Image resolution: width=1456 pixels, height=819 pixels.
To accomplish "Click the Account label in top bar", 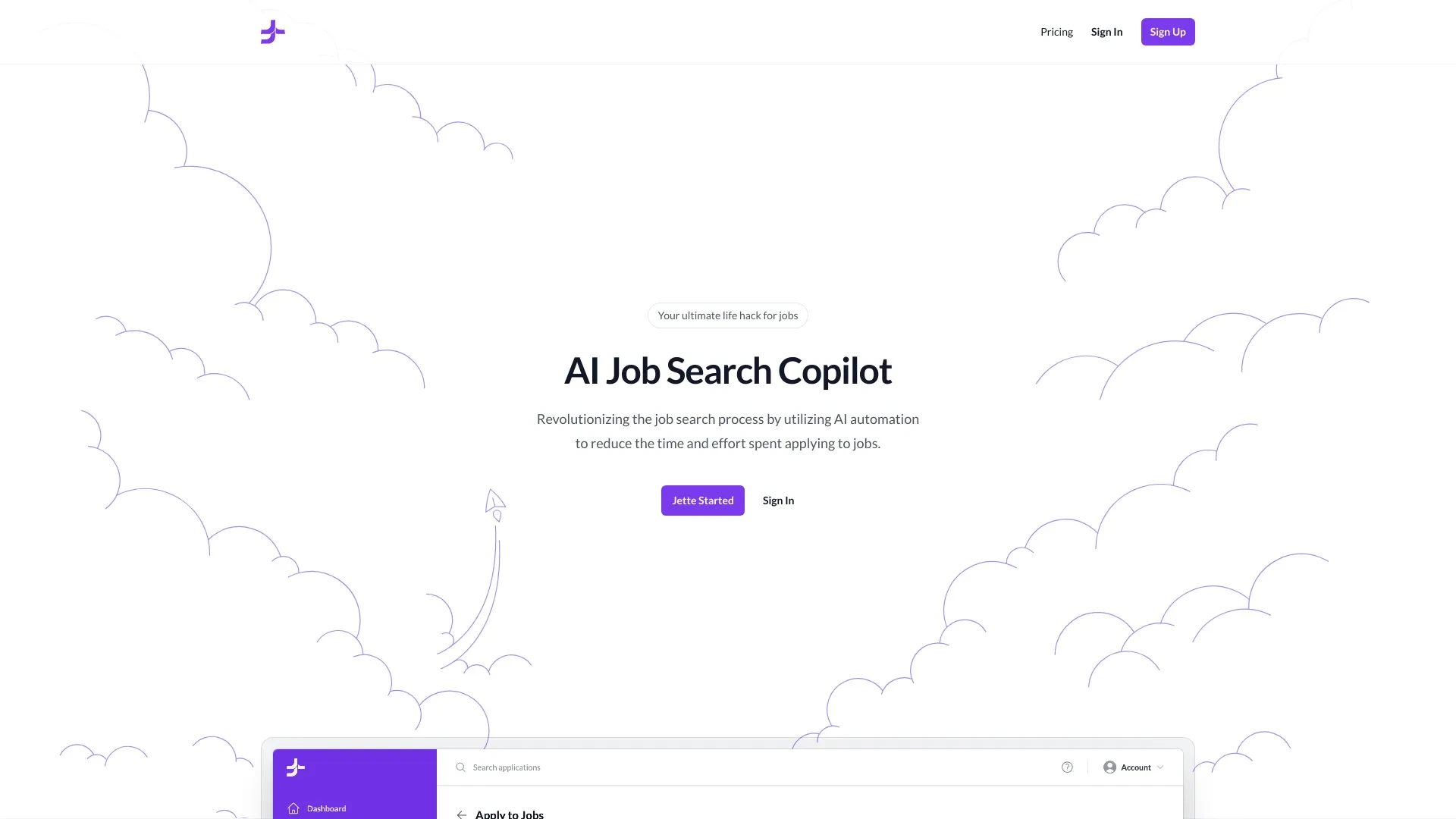I will point(1136,767).
